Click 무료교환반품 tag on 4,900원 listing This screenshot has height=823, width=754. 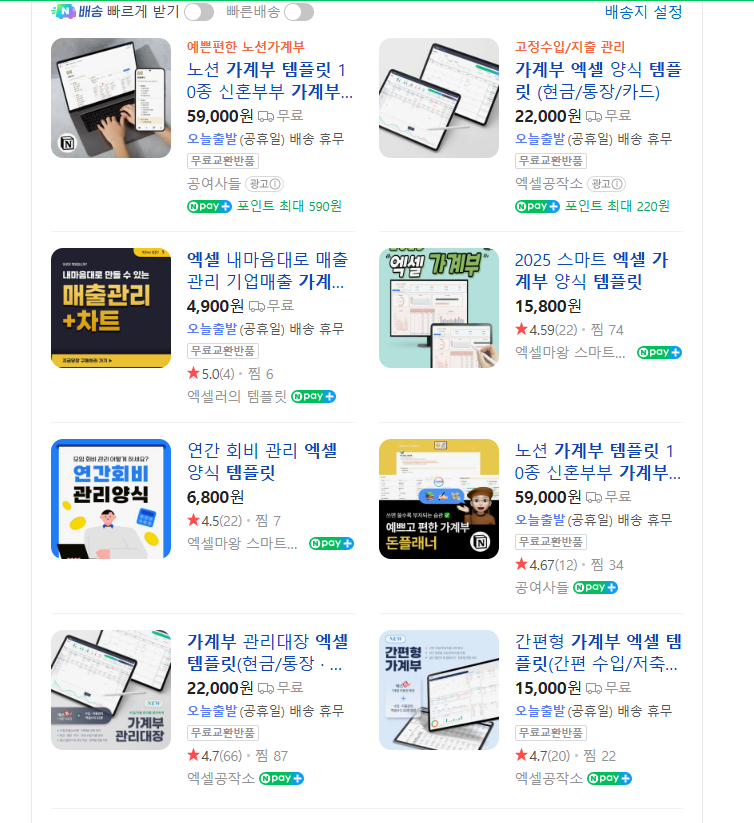click(x=223, y=351)
